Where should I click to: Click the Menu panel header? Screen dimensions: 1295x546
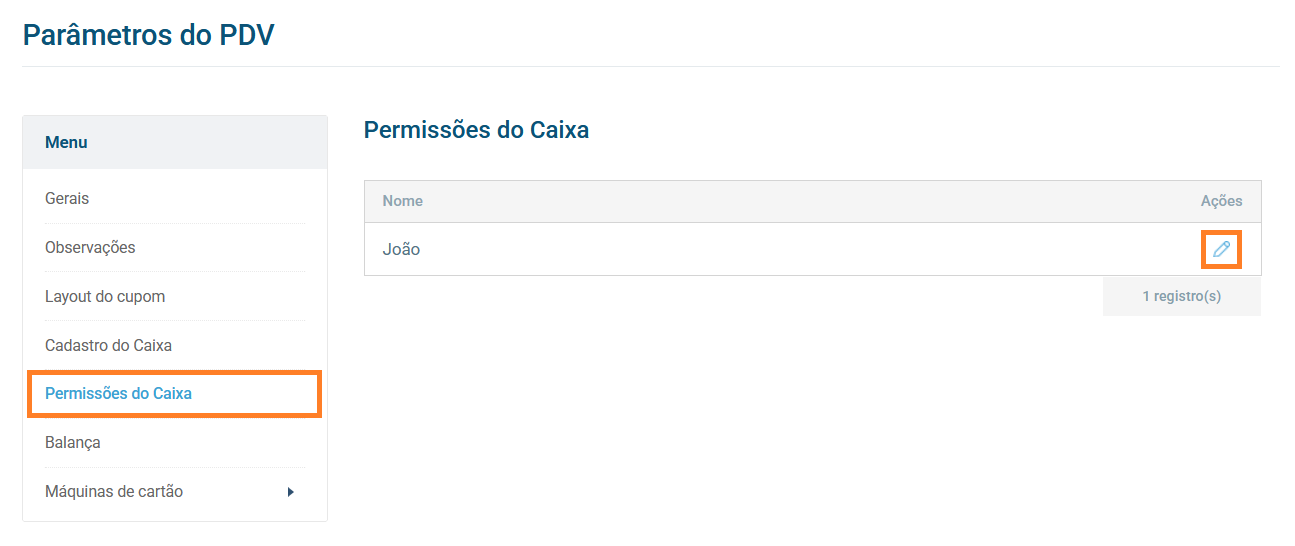(x=66, y=143)
